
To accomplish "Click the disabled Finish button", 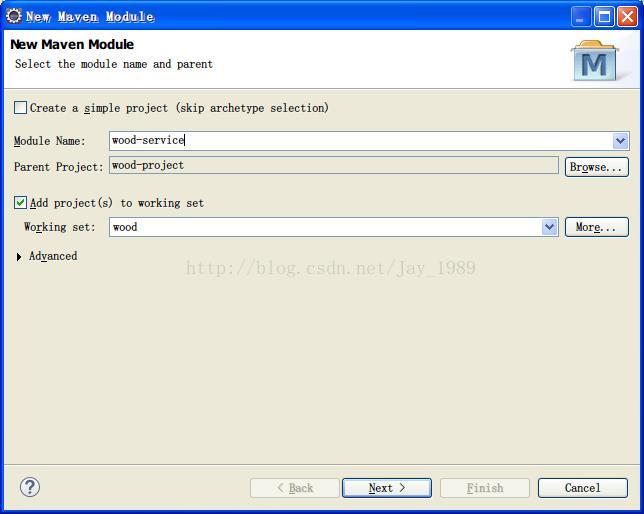I will (x=485, y=488).
